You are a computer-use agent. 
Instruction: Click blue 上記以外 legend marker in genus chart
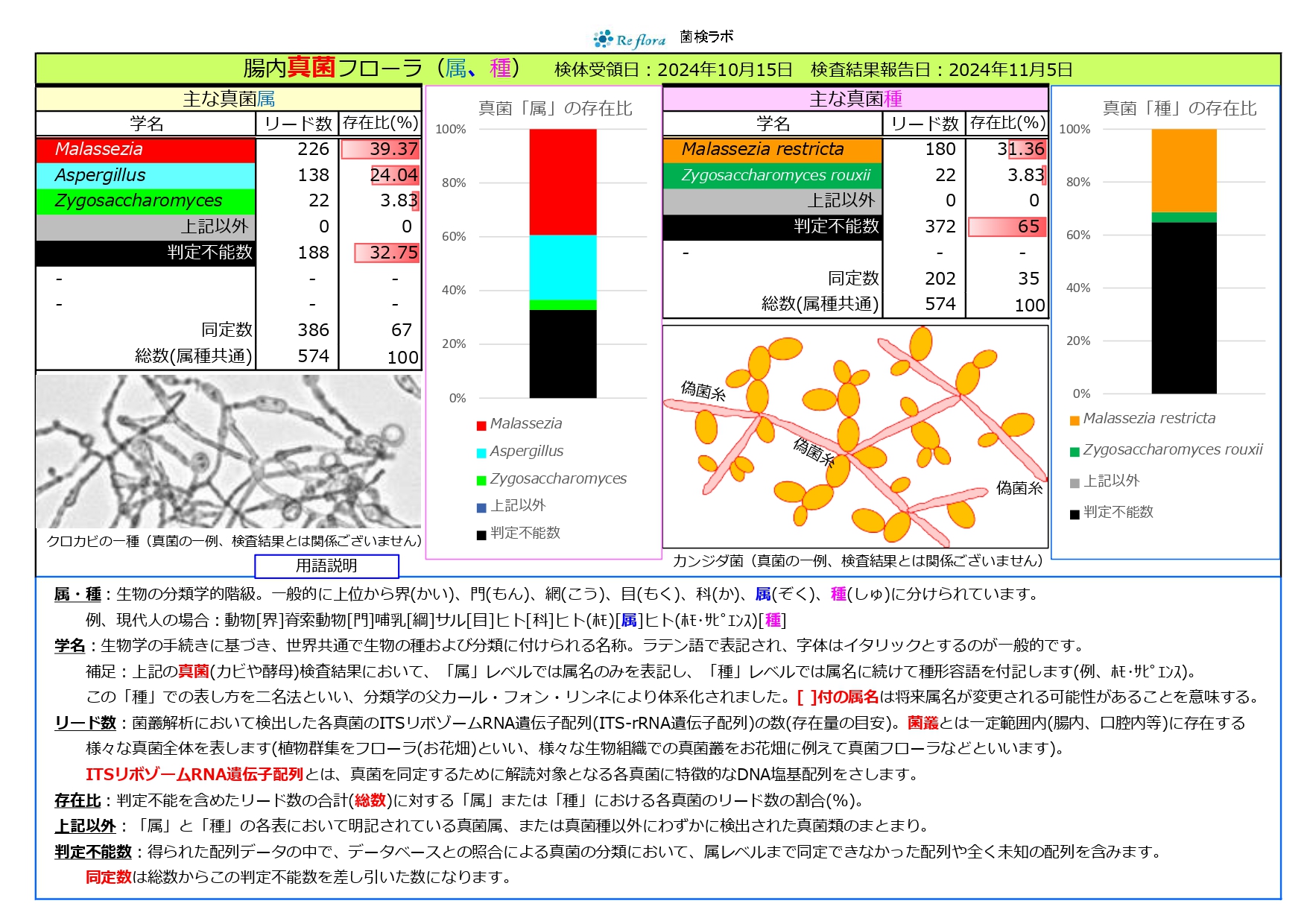tap(481, 507)
